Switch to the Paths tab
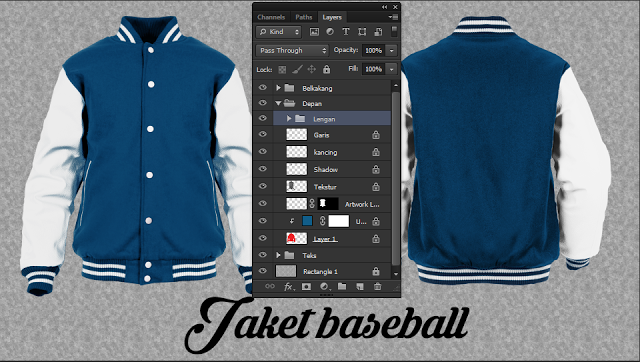The width and height of the screenshot is (640, 362). [x=303, y=17]
